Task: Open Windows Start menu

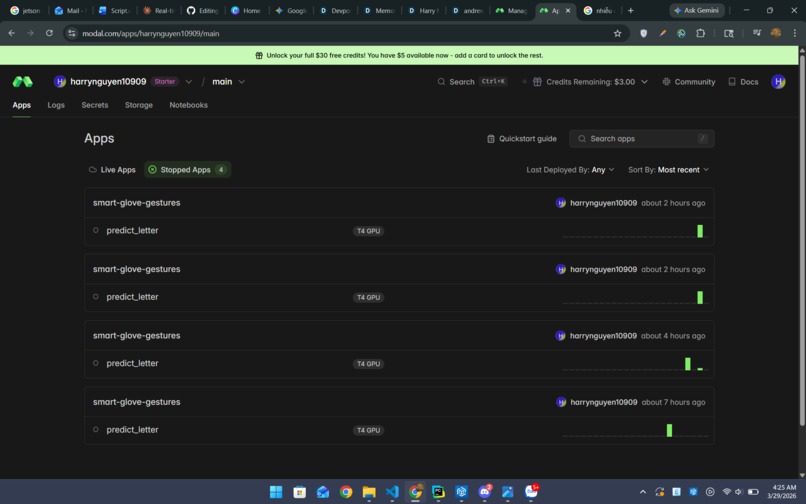Action: [x=276, y=492]
